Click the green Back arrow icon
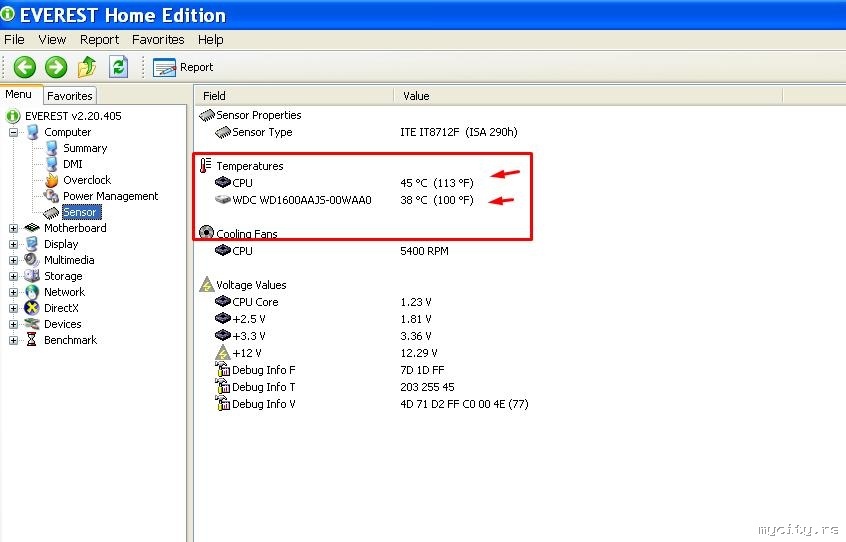The image size is (846, 542). [24, 67]
